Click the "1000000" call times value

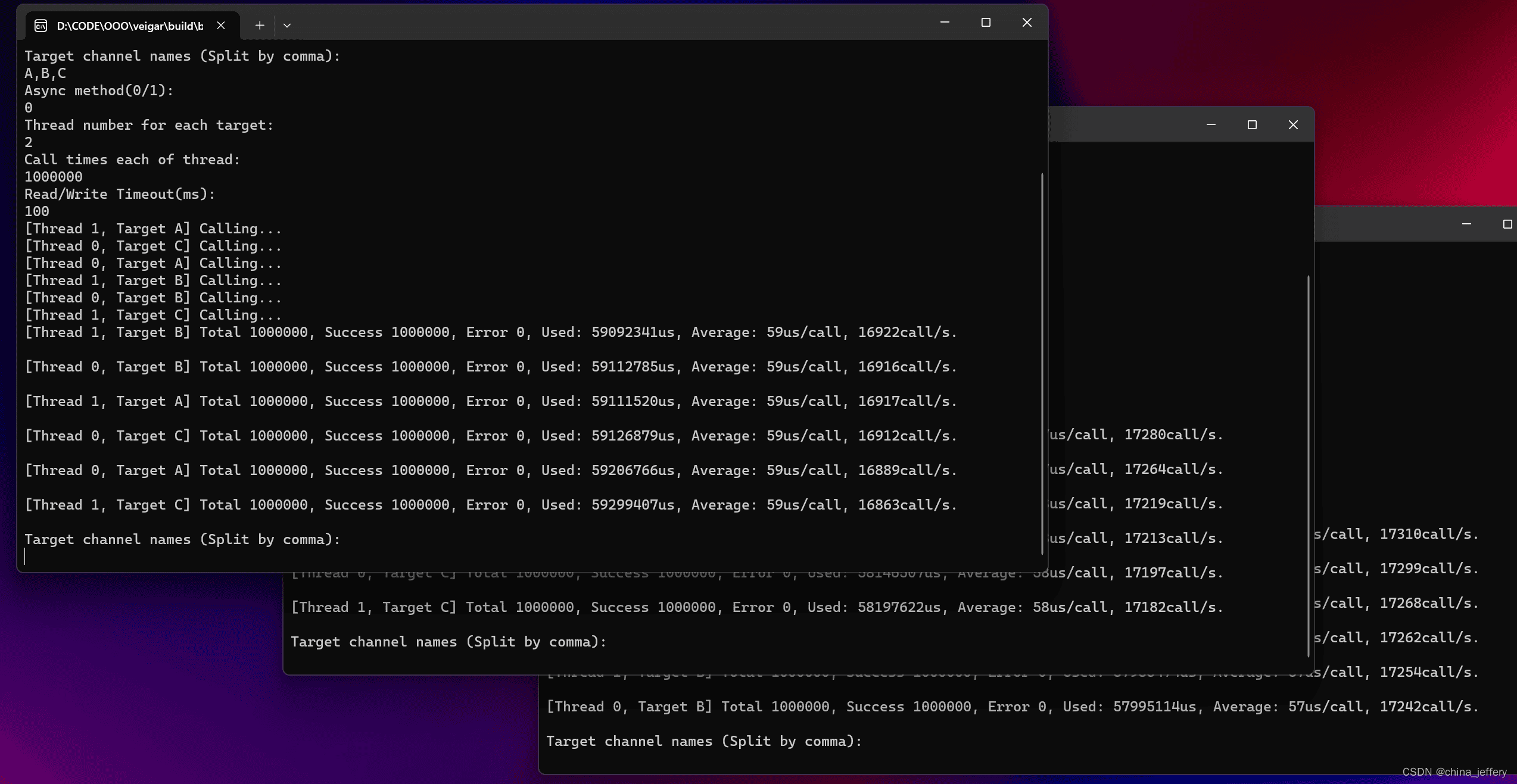tap(54, 177)
